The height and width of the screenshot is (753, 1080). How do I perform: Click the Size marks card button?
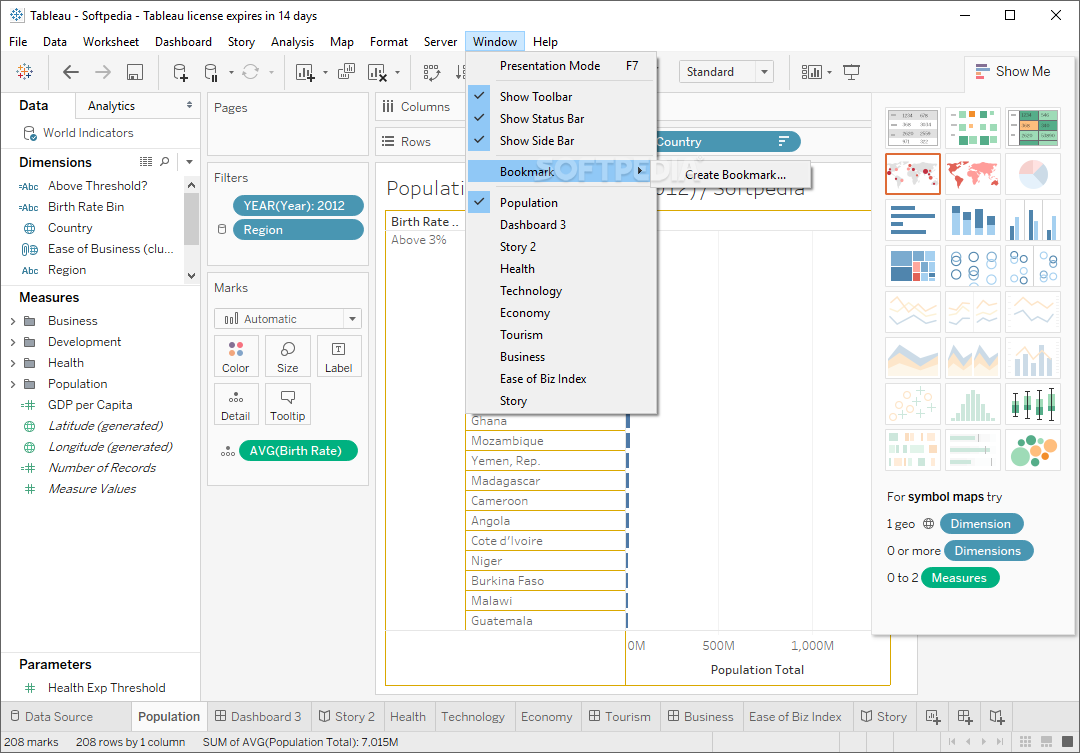click(288, 356)
